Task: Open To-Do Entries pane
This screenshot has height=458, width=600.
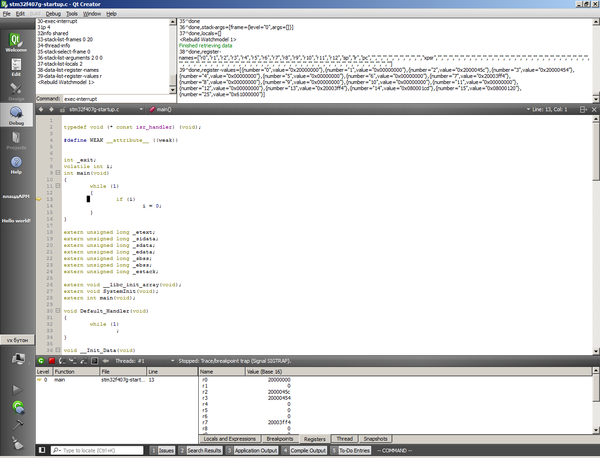Action: tap(351, 450)
